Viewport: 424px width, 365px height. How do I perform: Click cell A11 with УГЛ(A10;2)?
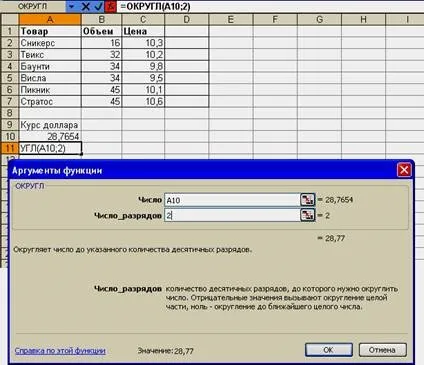pyautogui.click(x=50, y=148)
